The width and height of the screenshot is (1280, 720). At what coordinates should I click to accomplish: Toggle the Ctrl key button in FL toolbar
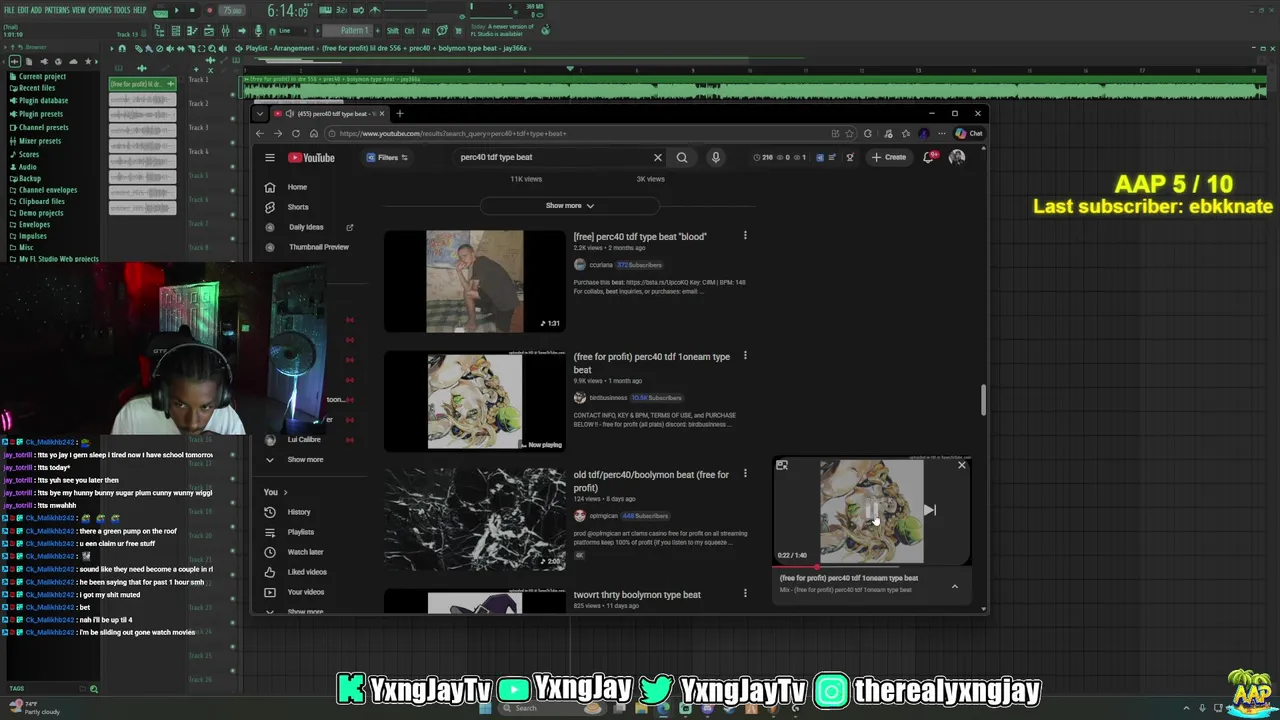[409, 30]
